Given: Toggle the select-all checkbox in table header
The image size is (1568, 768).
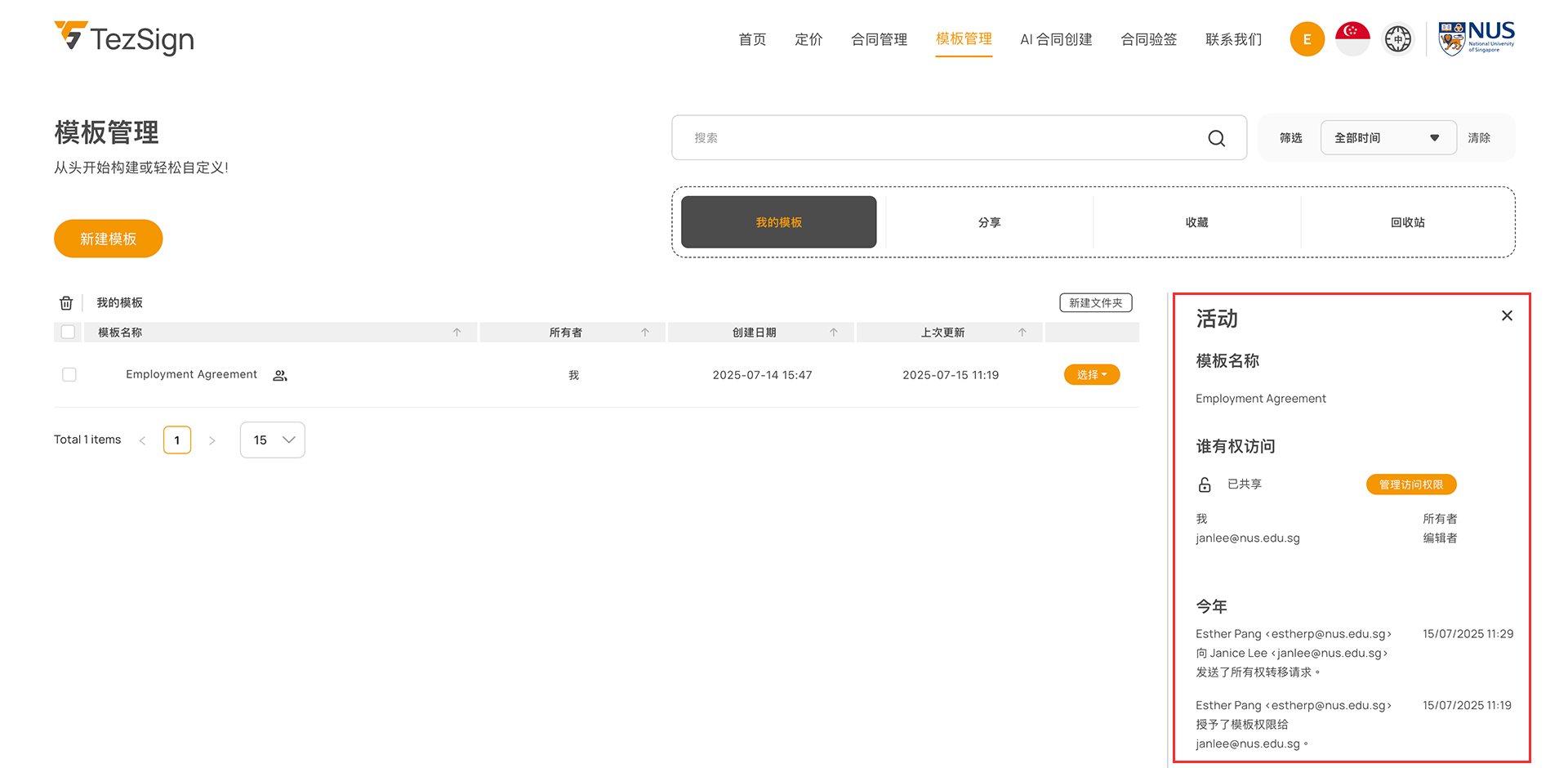Looking at the screenshot, I should [x=69, y=333].
